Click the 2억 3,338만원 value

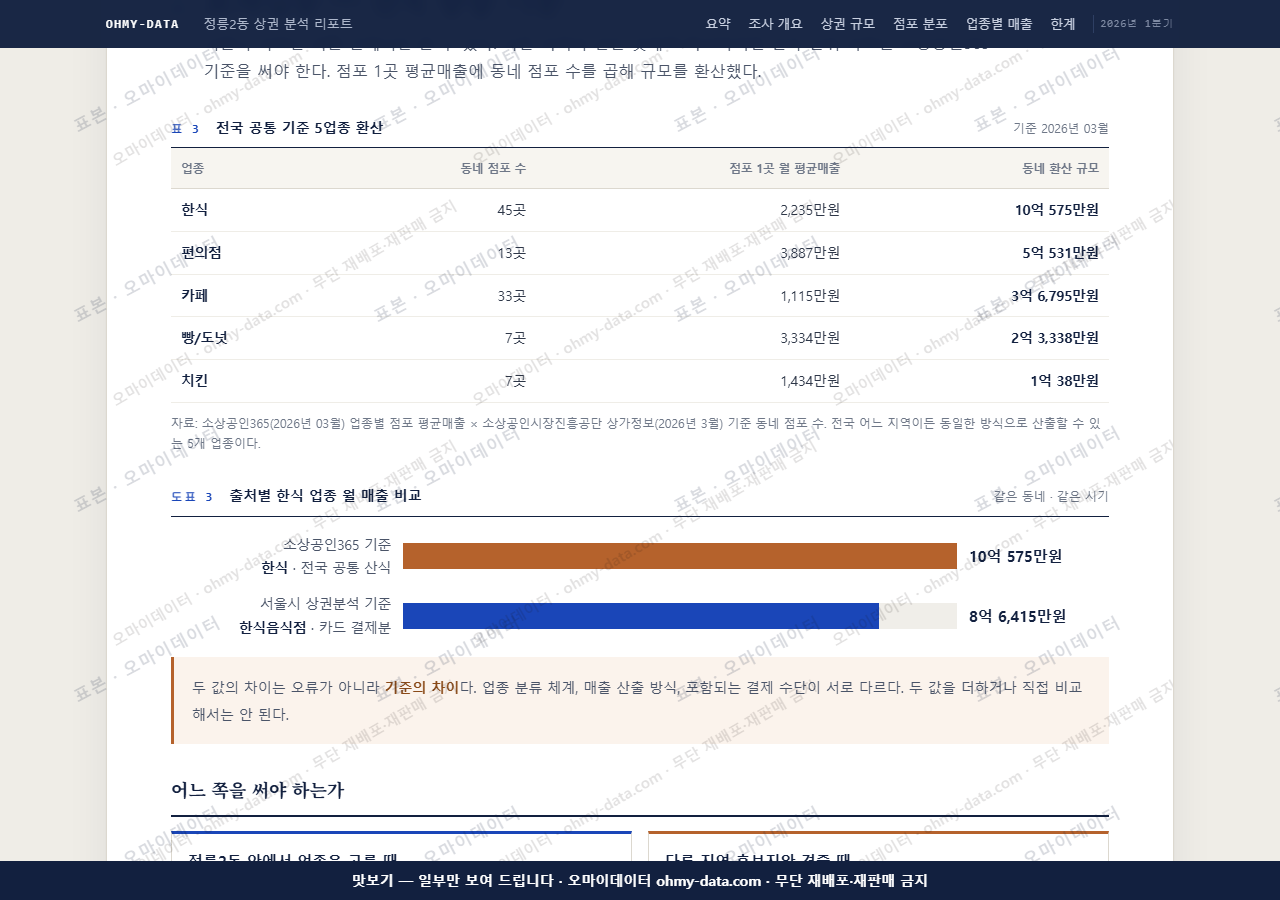pyautogui.click(x=1055, y=338)
